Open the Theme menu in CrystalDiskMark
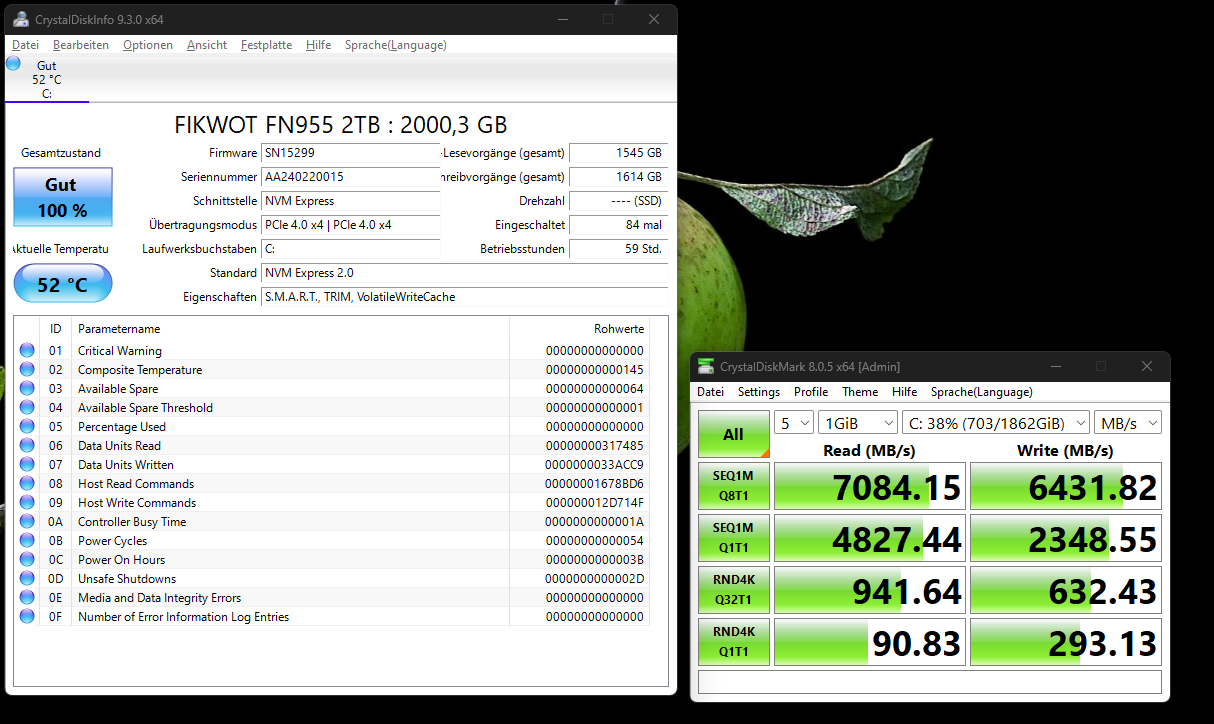Screen dimensions: 1214x724 coord(859,391)
